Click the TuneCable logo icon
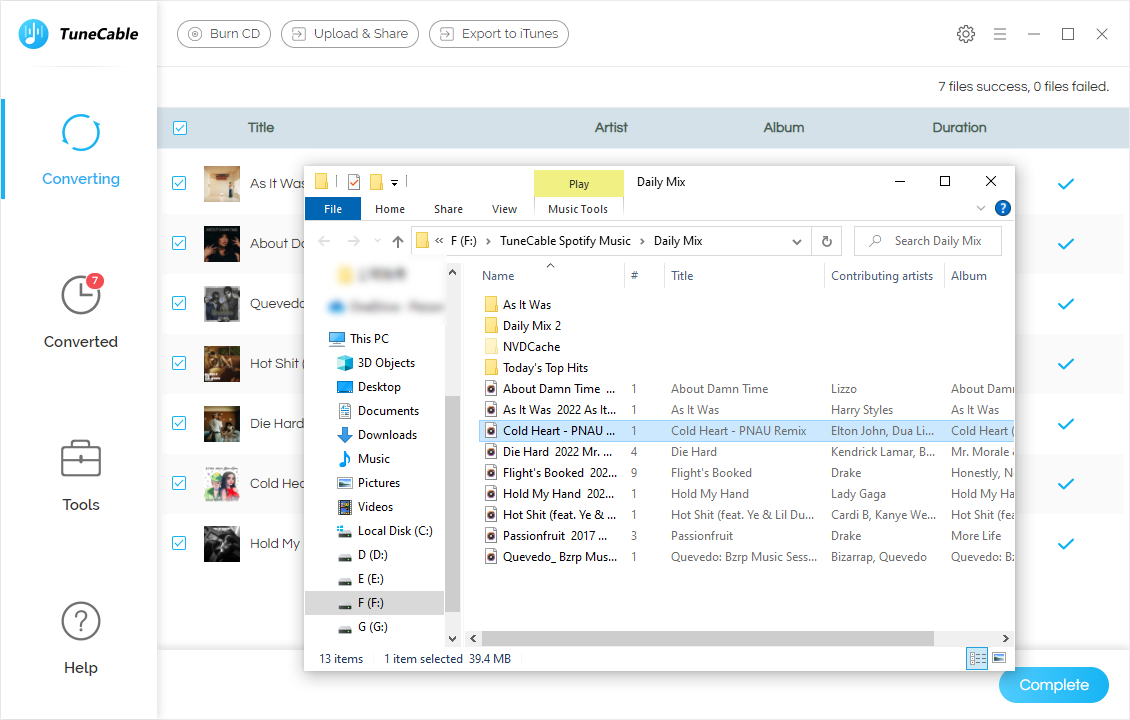This screenshot has height=720, width=1130. pos(33,34)
